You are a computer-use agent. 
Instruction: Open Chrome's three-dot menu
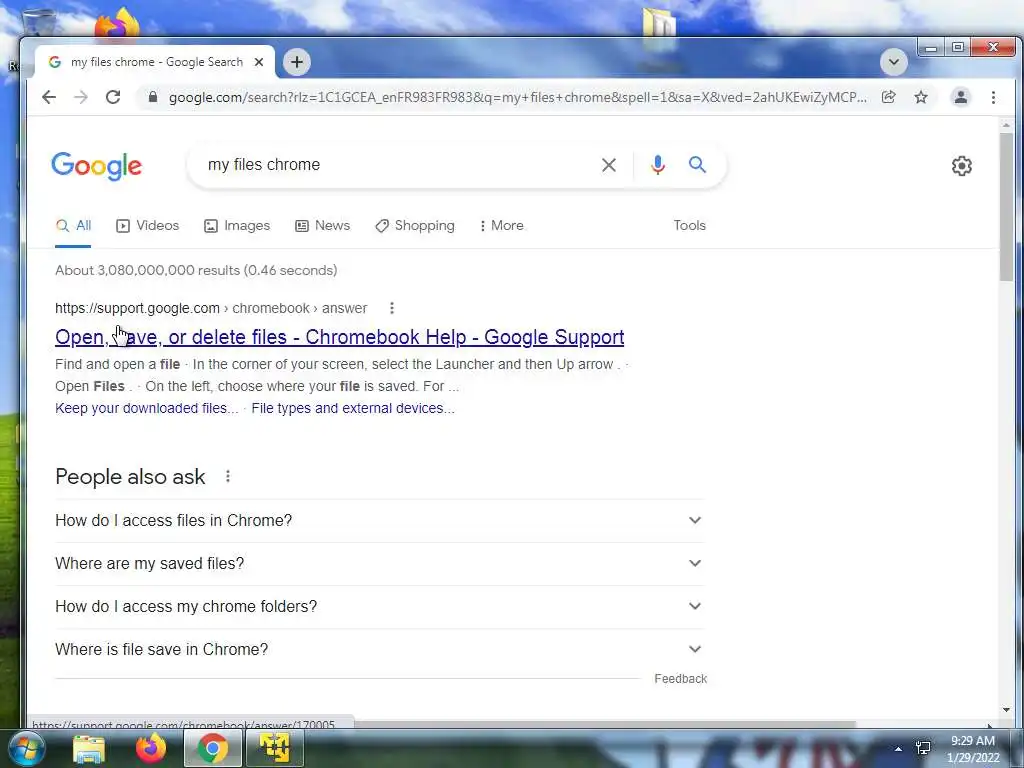click(993, 97)
